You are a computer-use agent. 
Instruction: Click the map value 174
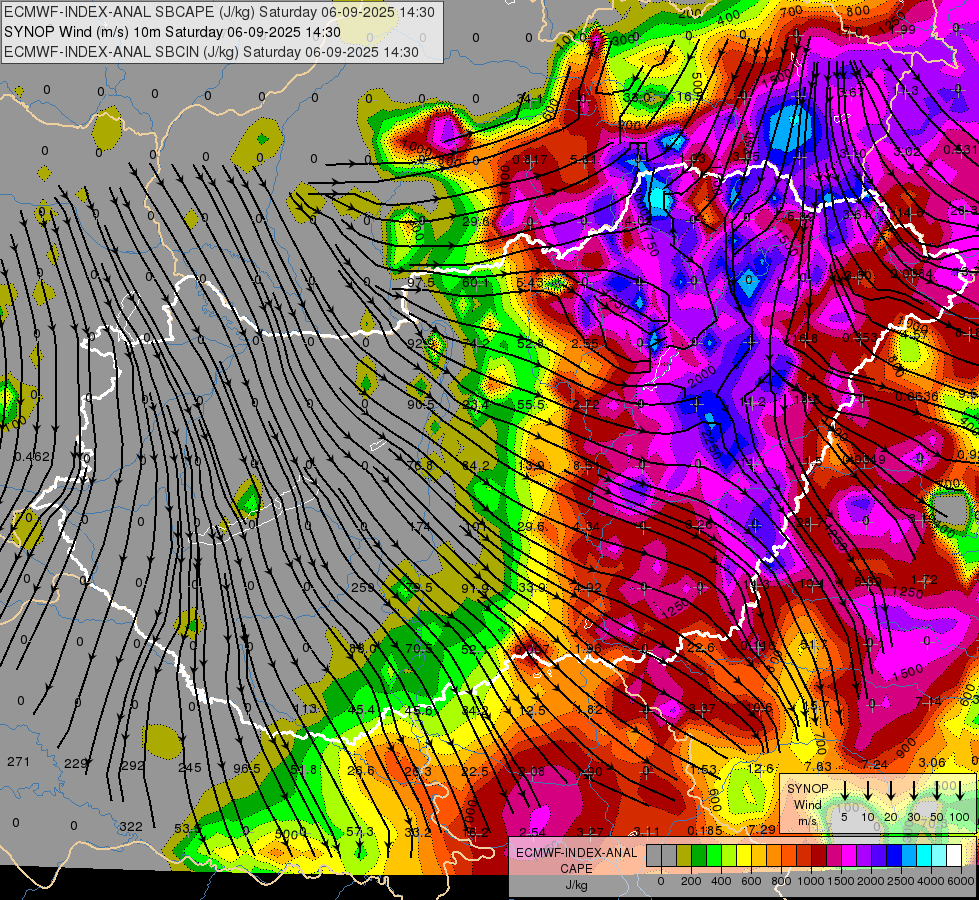420,527
